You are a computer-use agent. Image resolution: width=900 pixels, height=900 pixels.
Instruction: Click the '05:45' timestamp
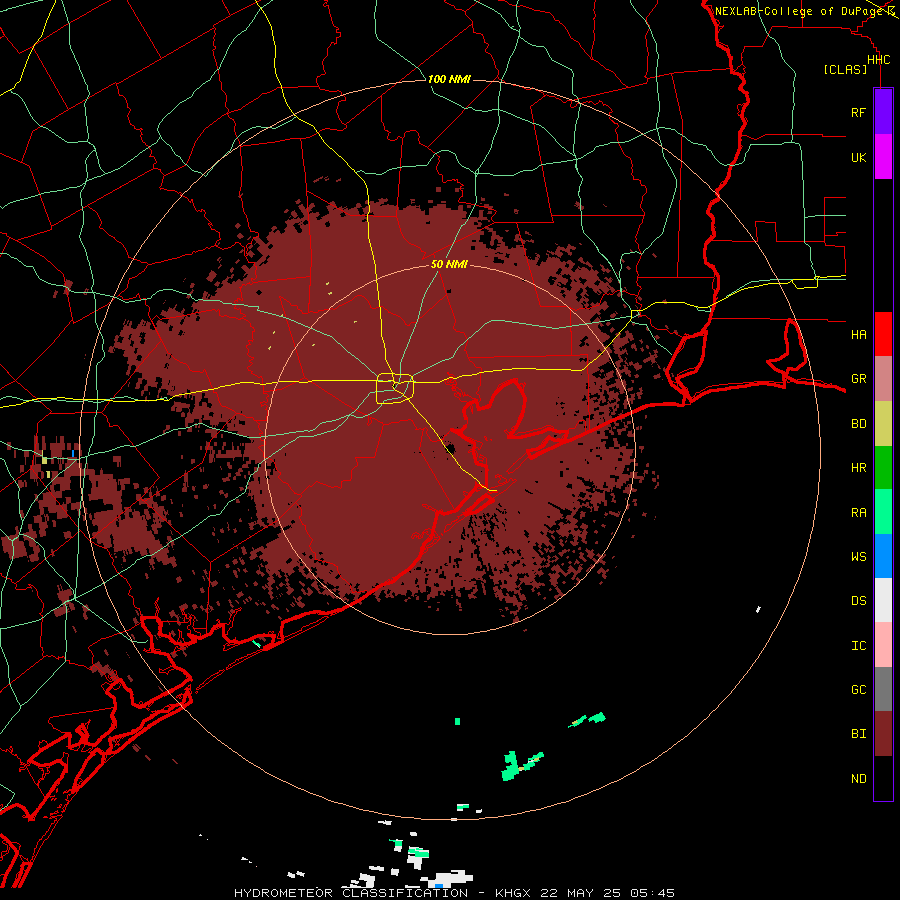[x=654, y=893]
